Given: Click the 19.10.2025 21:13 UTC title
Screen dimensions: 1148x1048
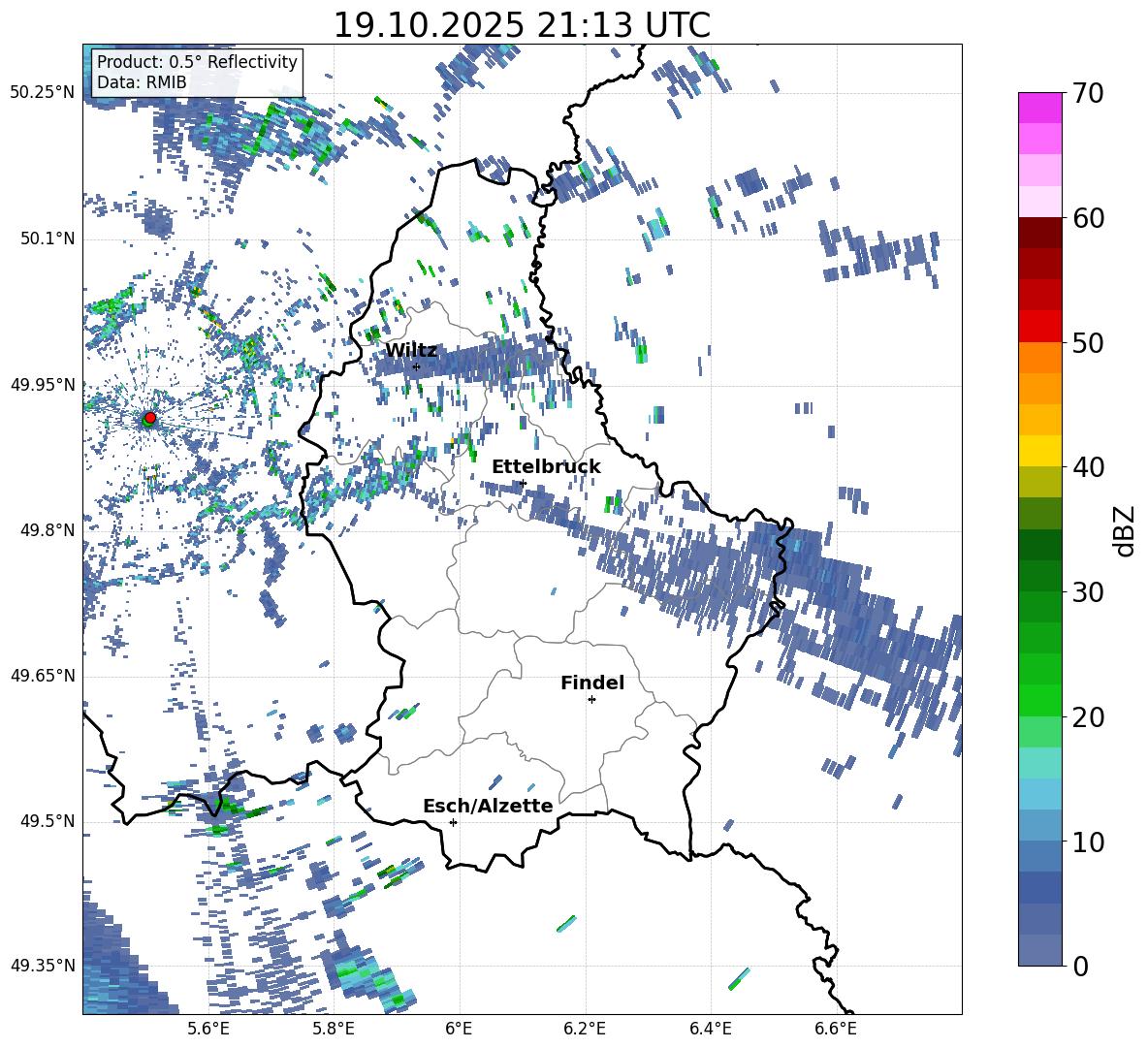Looking at the screenshot, I should (x=522, y=25).
